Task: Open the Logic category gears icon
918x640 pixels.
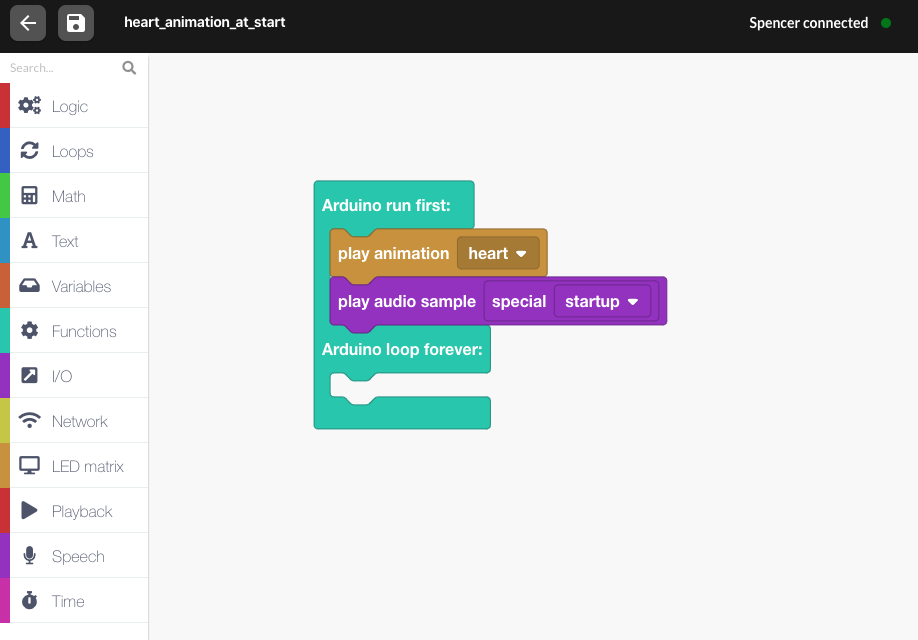Action: point(29,105)
